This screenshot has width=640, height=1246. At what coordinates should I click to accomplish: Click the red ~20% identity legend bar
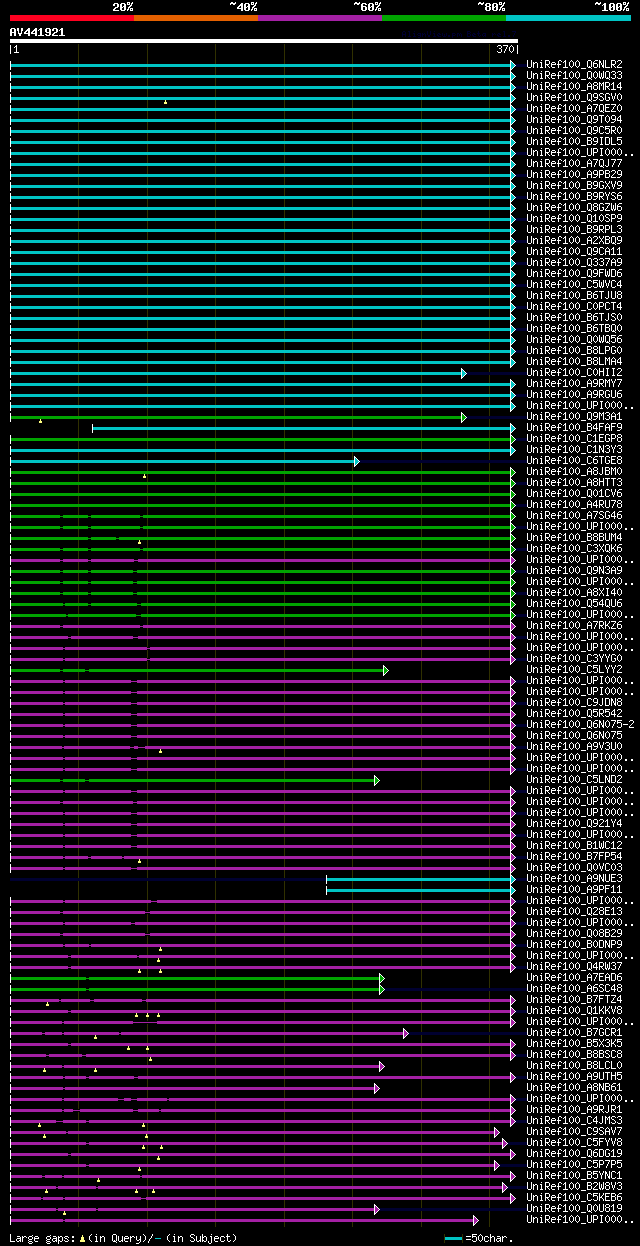72,17
